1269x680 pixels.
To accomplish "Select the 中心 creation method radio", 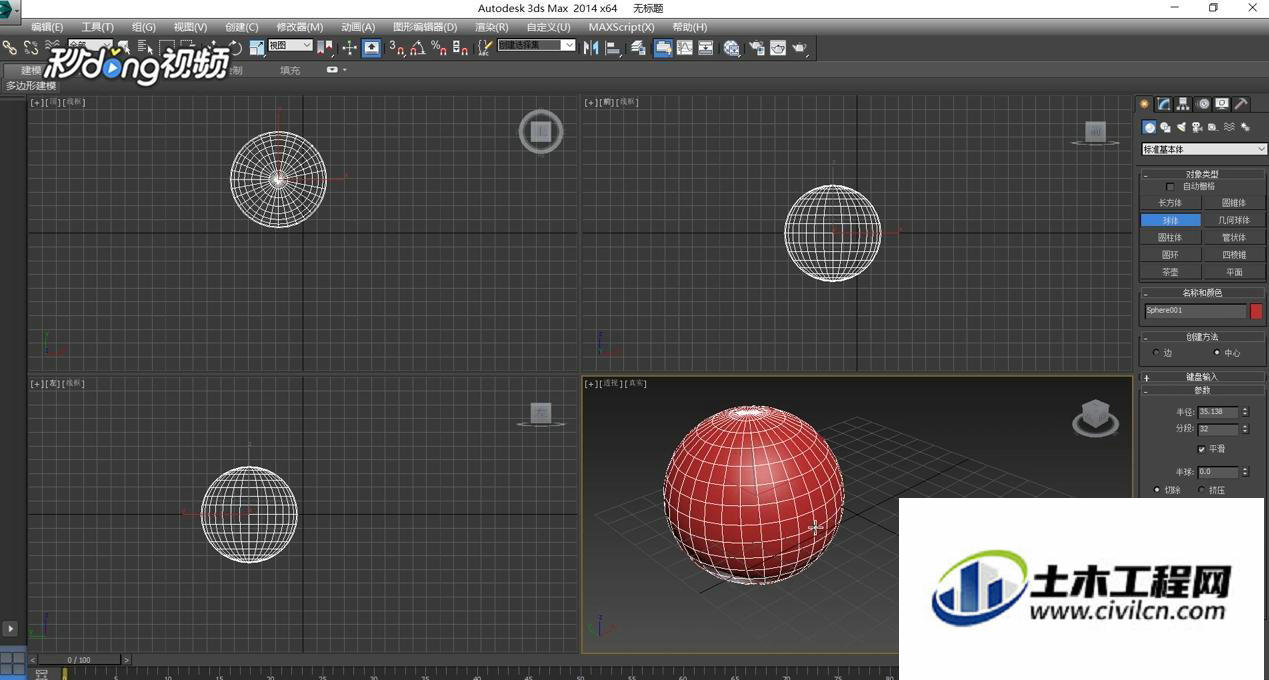I will 1217,353.
